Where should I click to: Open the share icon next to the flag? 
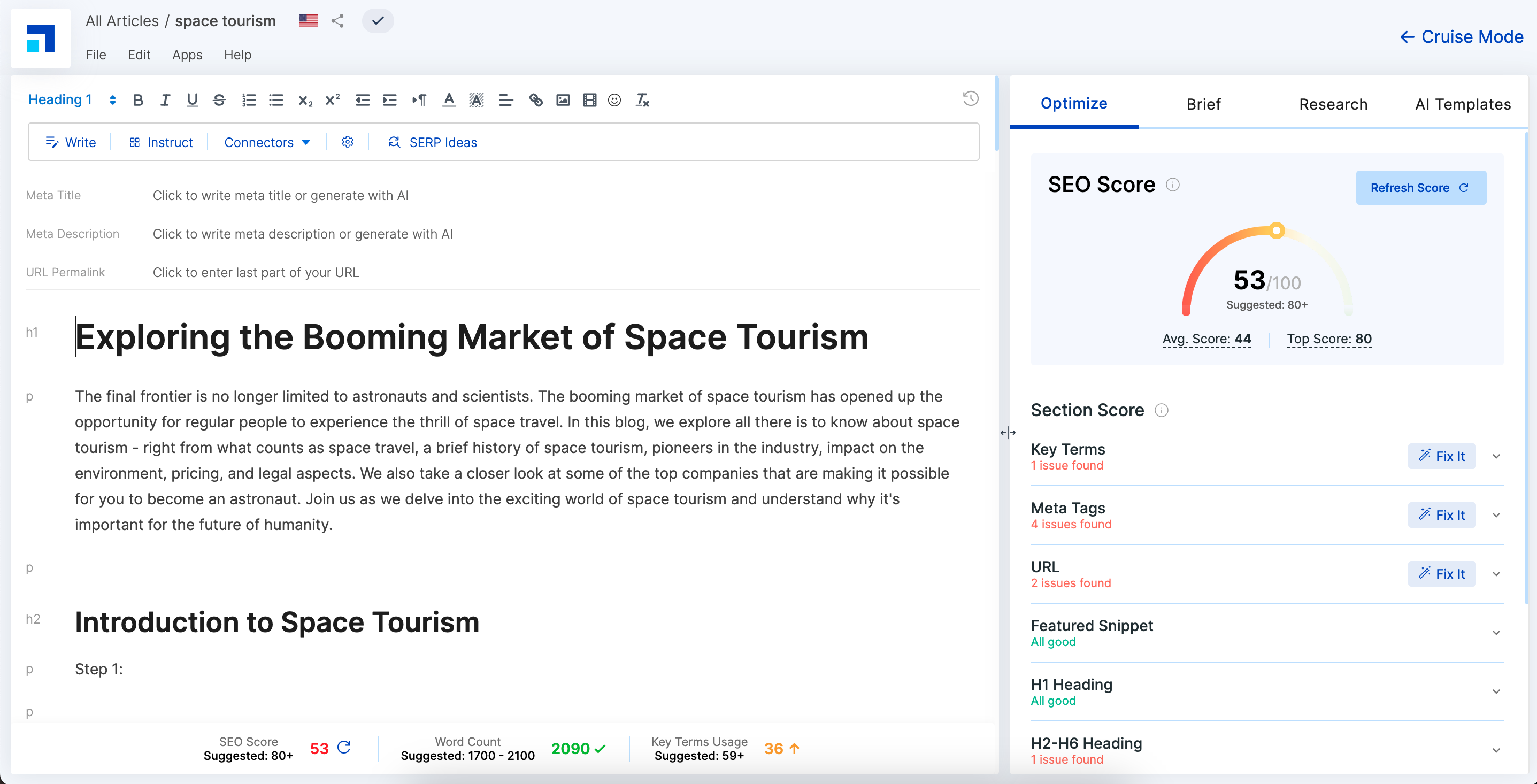coord(337,21)
